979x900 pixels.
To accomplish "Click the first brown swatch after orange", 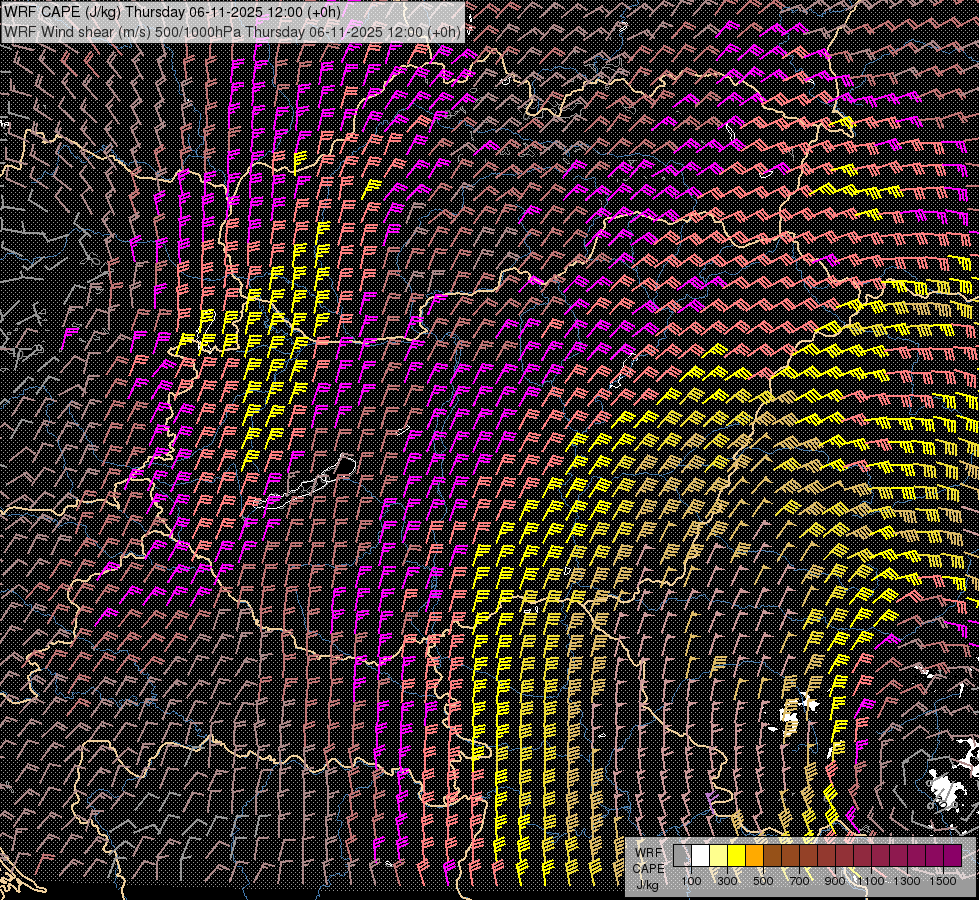I will tap(772, 855).
